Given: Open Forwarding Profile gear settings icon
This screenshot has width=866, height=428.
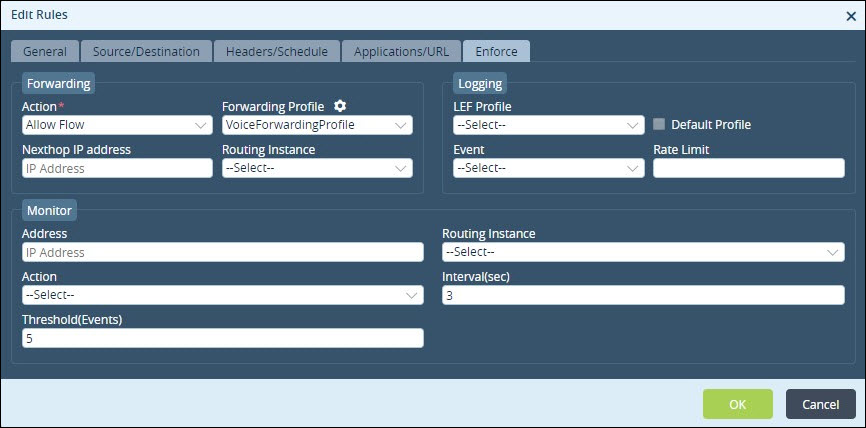Looking at the screenshot, I should [340, 105].
